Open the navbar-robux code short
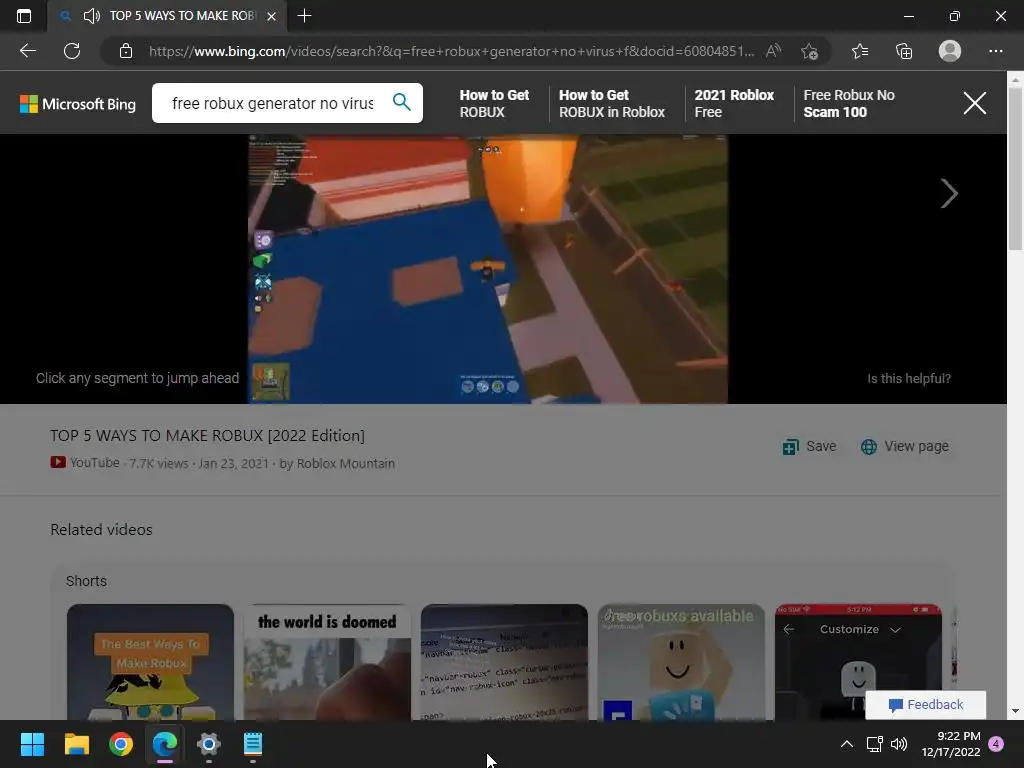Image resolution: width=1024 pixels, height=768 pixels. (504, 662)
